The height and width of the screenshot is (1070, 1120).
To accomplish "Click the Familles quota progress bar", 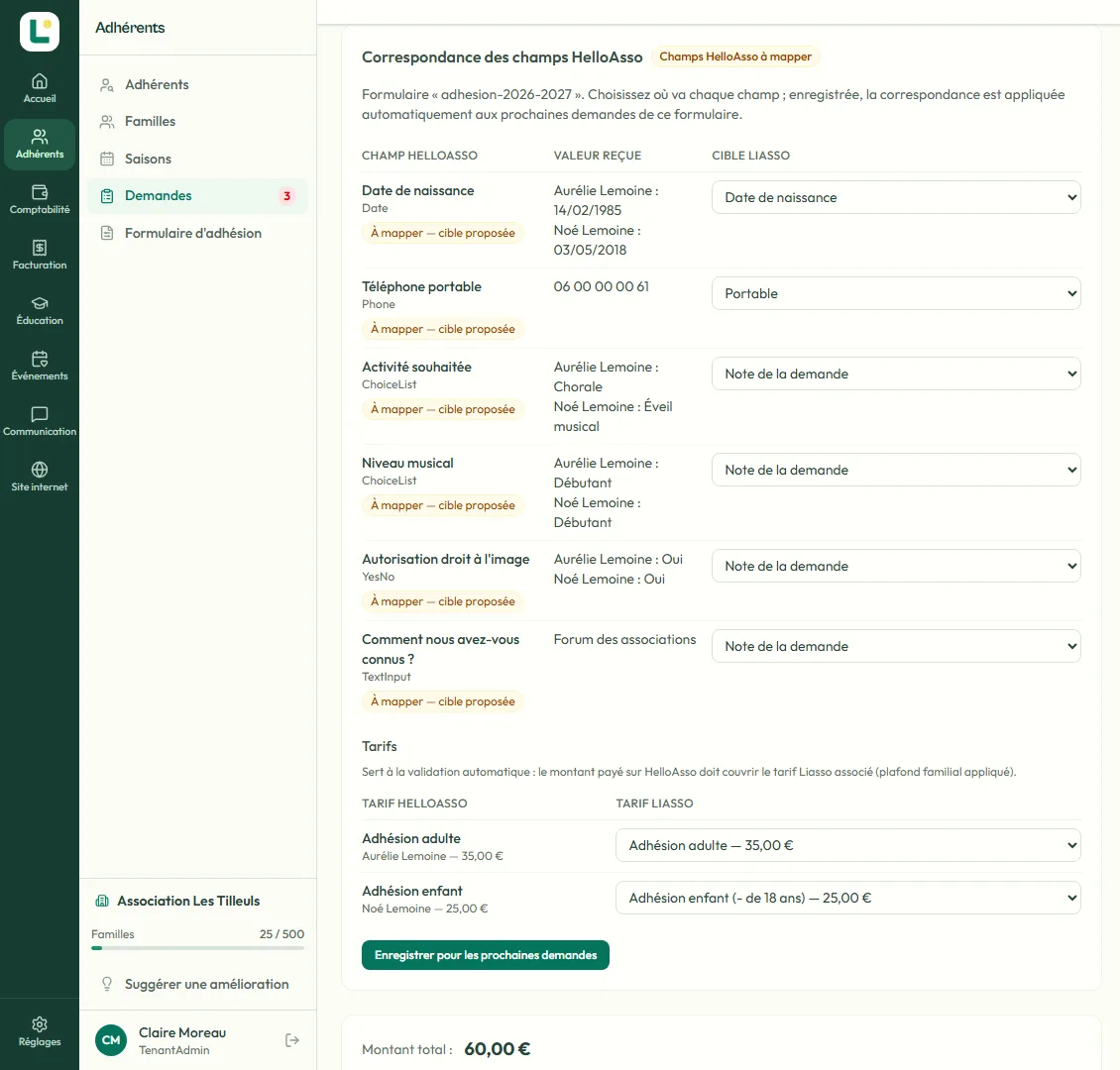I will click(x=198, y=948).
